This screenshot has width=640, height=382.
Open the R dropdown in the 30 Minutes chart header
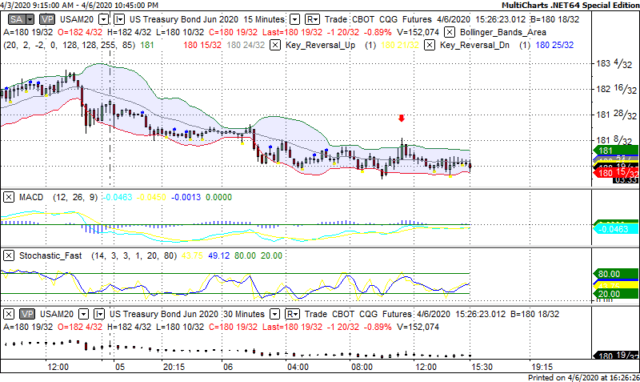292,314
